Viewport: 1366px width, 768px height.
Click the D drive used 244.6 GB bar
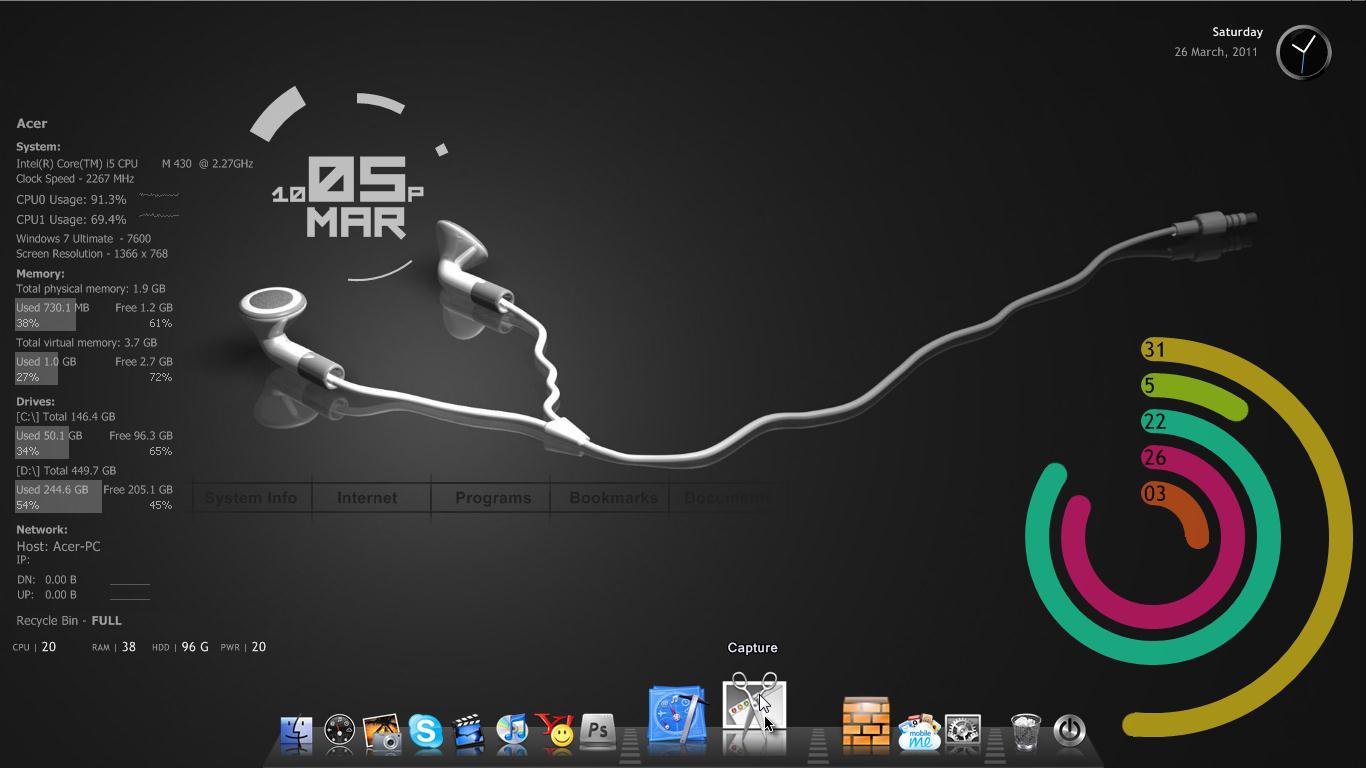pos(58,497)
